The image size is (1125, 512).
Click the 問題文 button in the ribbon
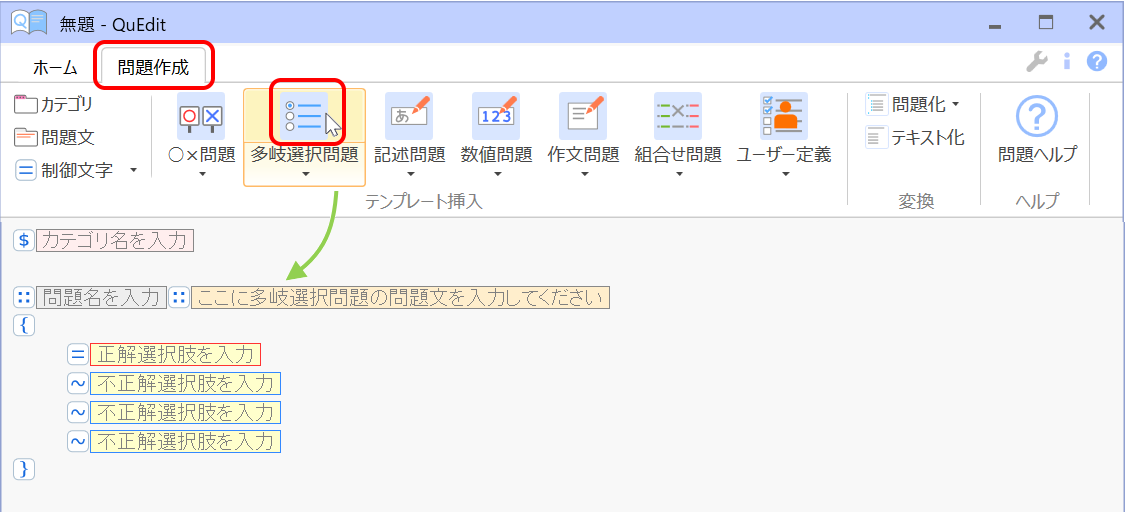[x=55, y=137]
